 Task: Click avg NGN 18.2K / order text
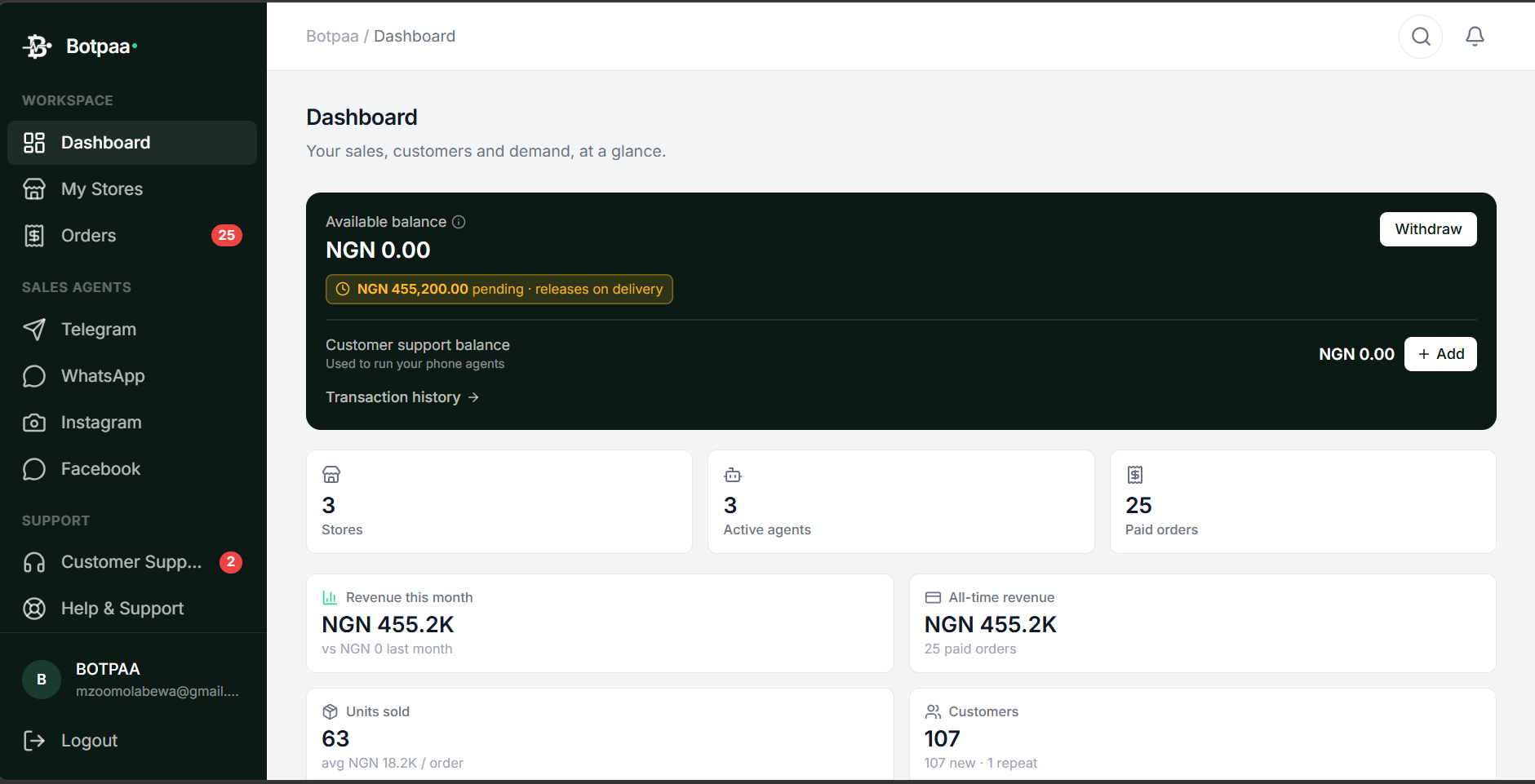tap(393, 764)
